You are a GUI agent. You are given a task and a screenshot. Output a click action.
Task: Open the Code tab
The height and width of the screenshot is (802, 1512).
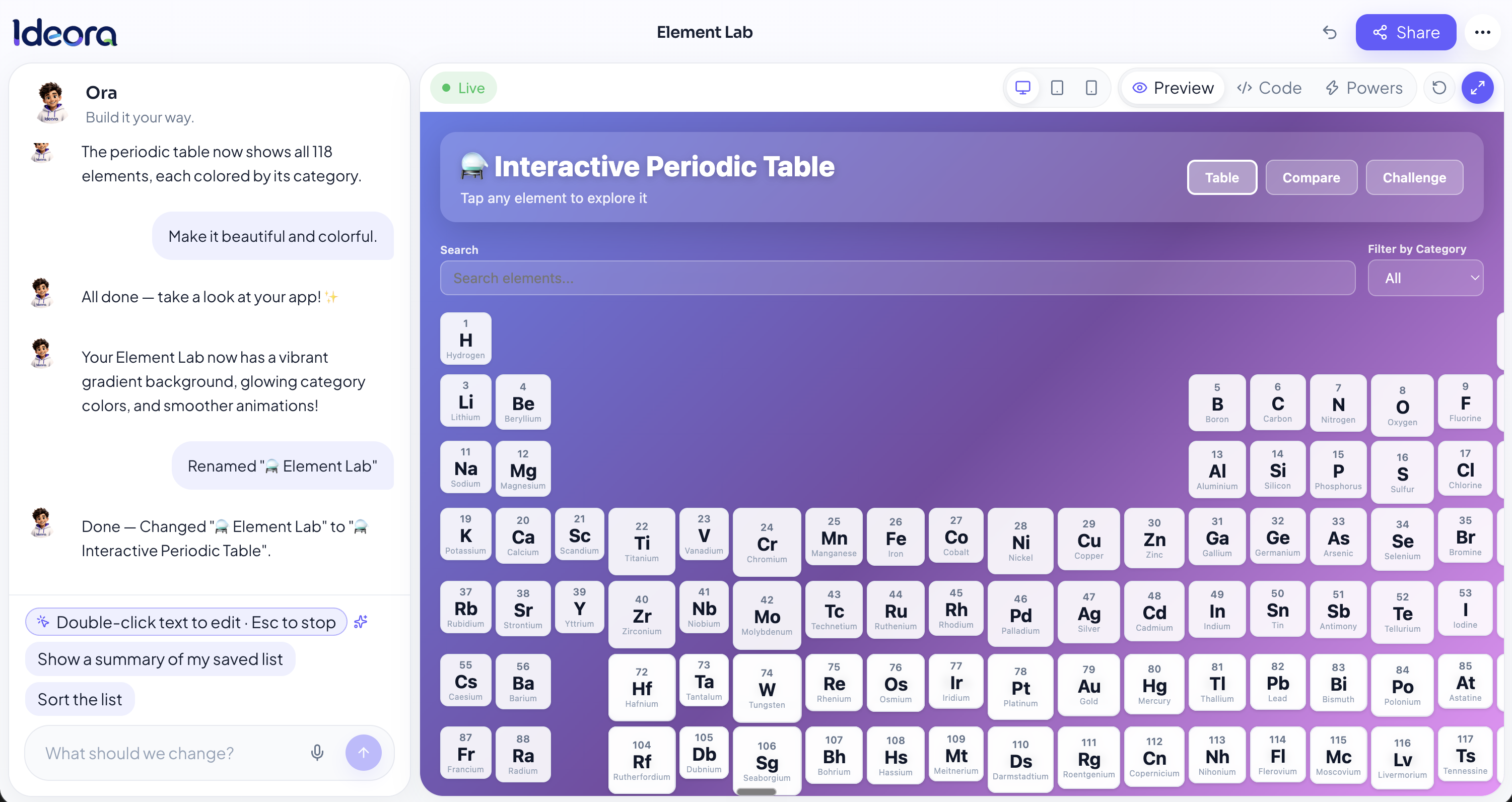[x=1269, y=88]
